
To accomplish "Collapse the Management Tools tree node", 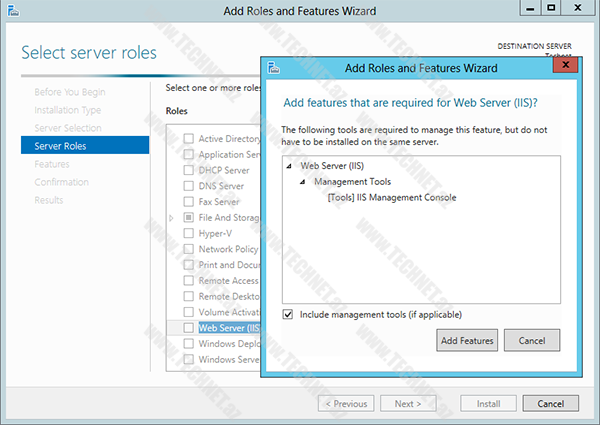I will (303, 182).
